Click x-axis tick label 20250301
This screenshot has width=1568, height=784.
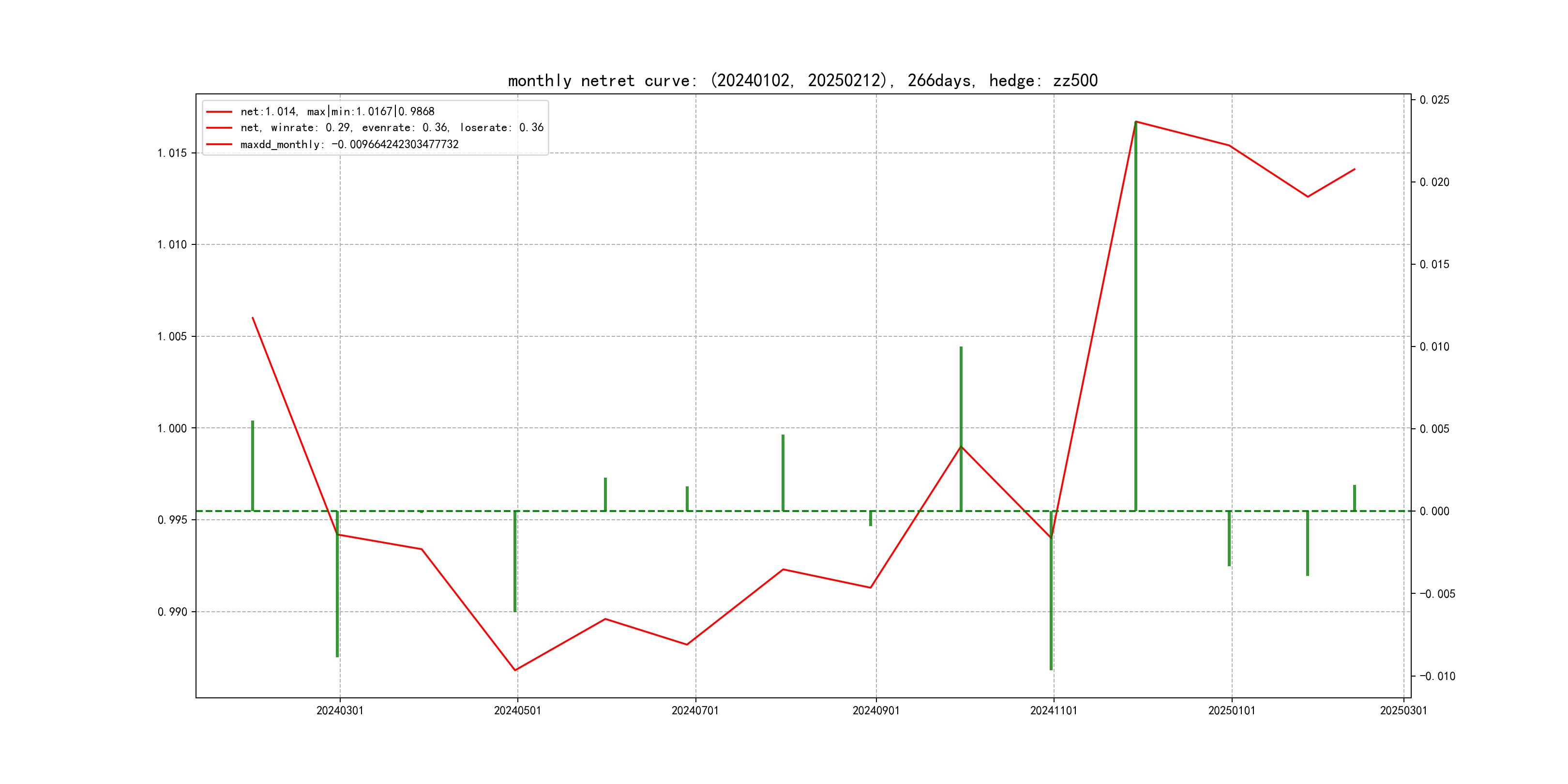click(1403, 711)
